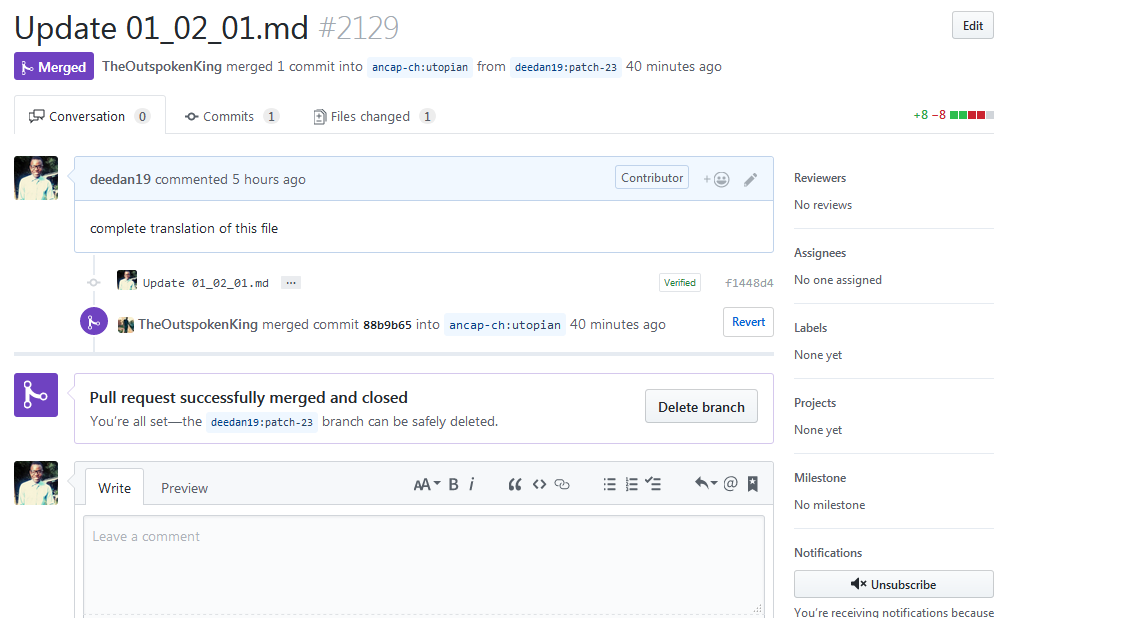The height and width of the screenshot is (618, 1127).
Task: Click the Edit title button
Action: (972, 26)
